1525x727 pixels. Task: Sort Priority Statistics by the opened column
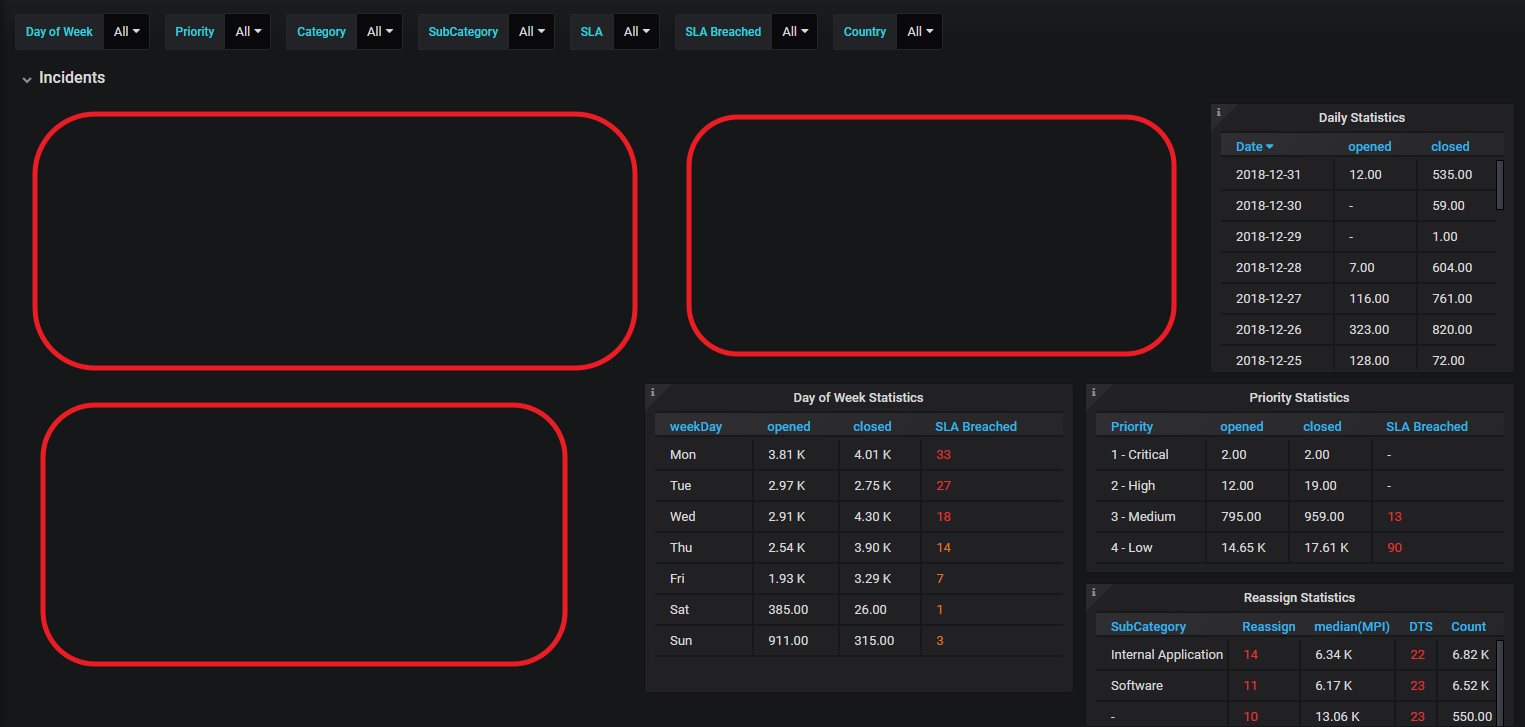[1241, 426]
